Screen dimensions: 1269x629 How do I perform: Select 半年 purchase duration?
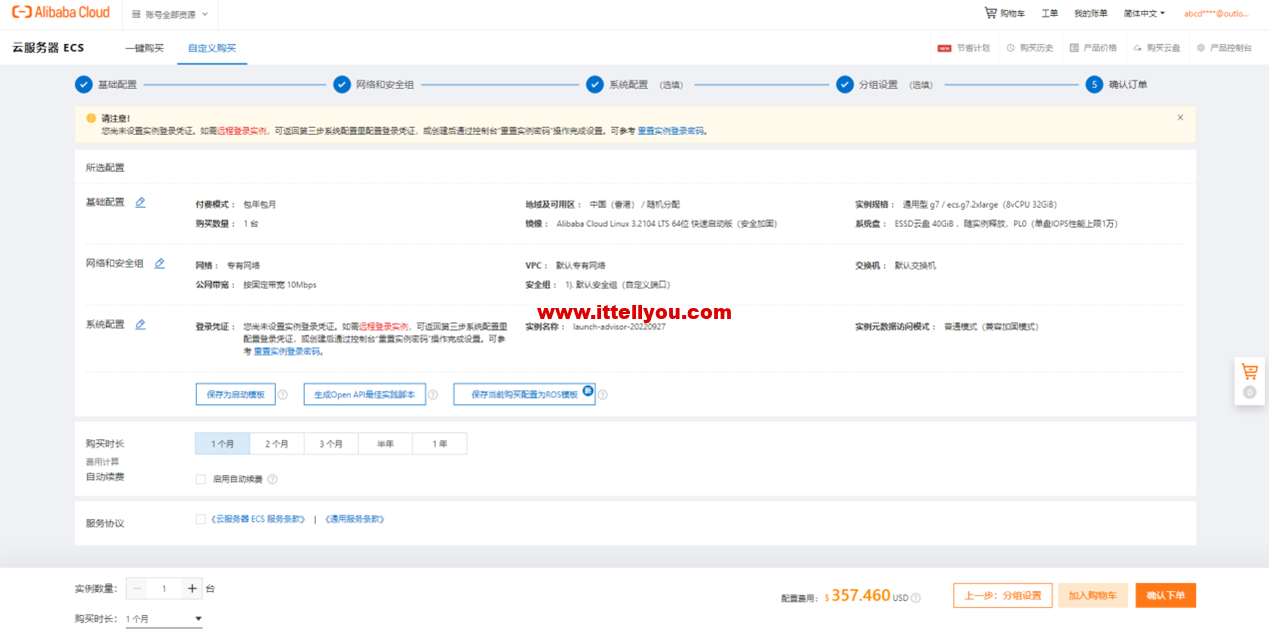tap(385, 444)
